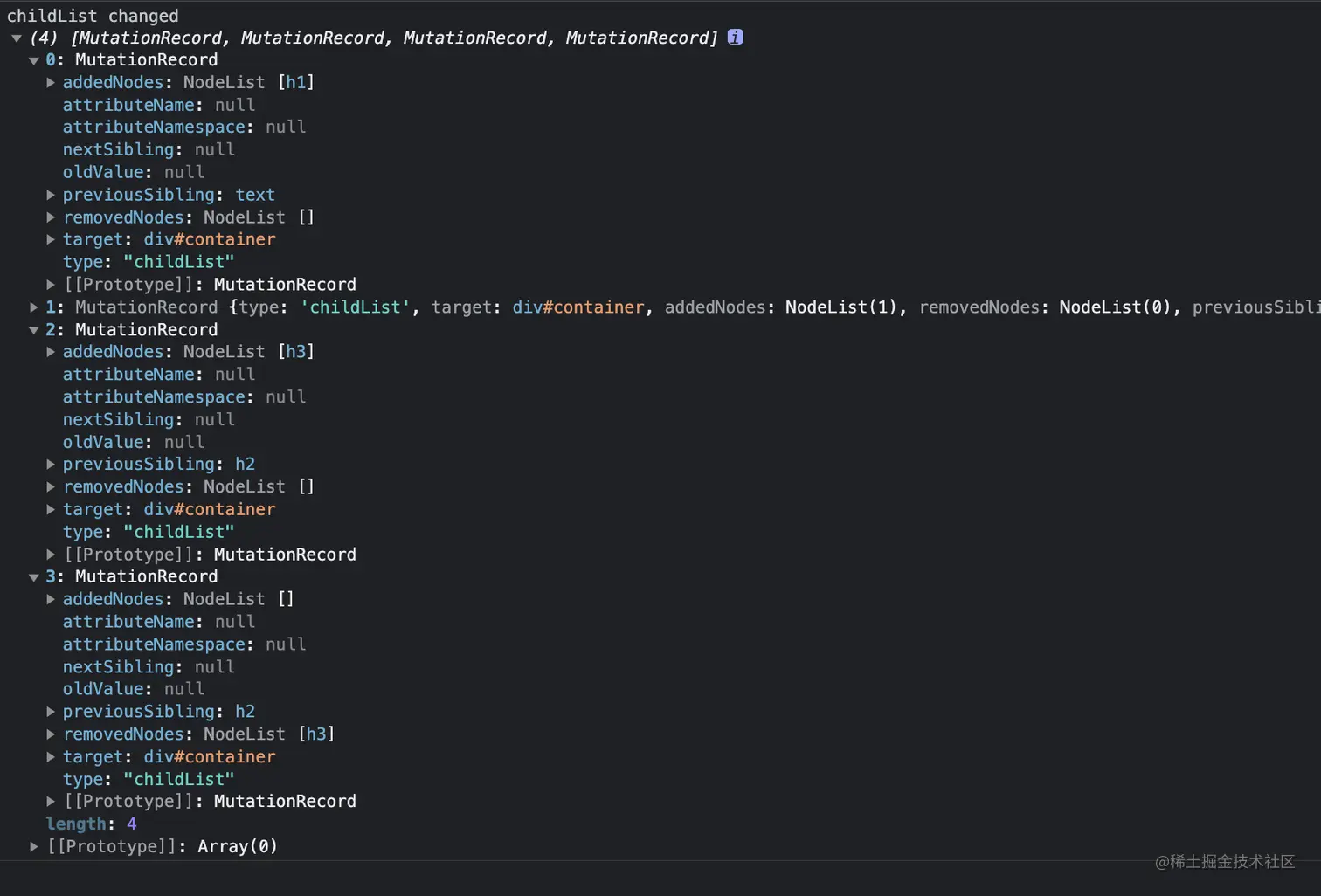The image size is (1321, 896).
Task: Expand [[Prototype]] arrow in record 3
Action: coord(51,802)
